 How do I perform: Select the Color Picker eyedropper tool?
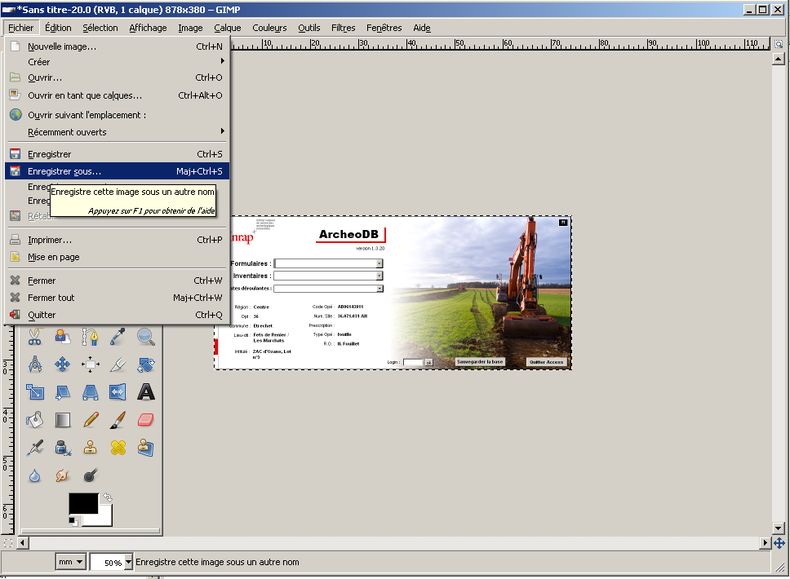[118, 337]
